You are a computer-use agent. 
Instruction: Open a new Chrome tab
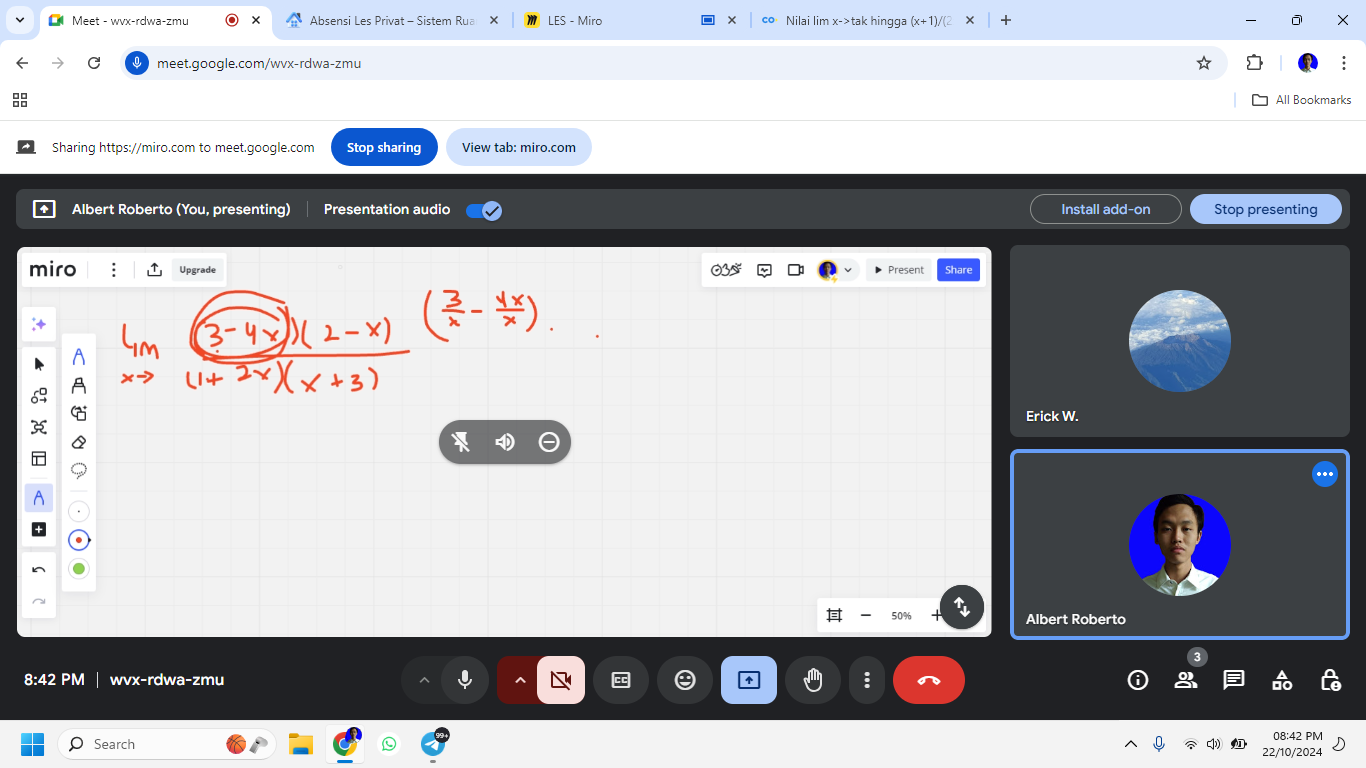(1006, 20)
